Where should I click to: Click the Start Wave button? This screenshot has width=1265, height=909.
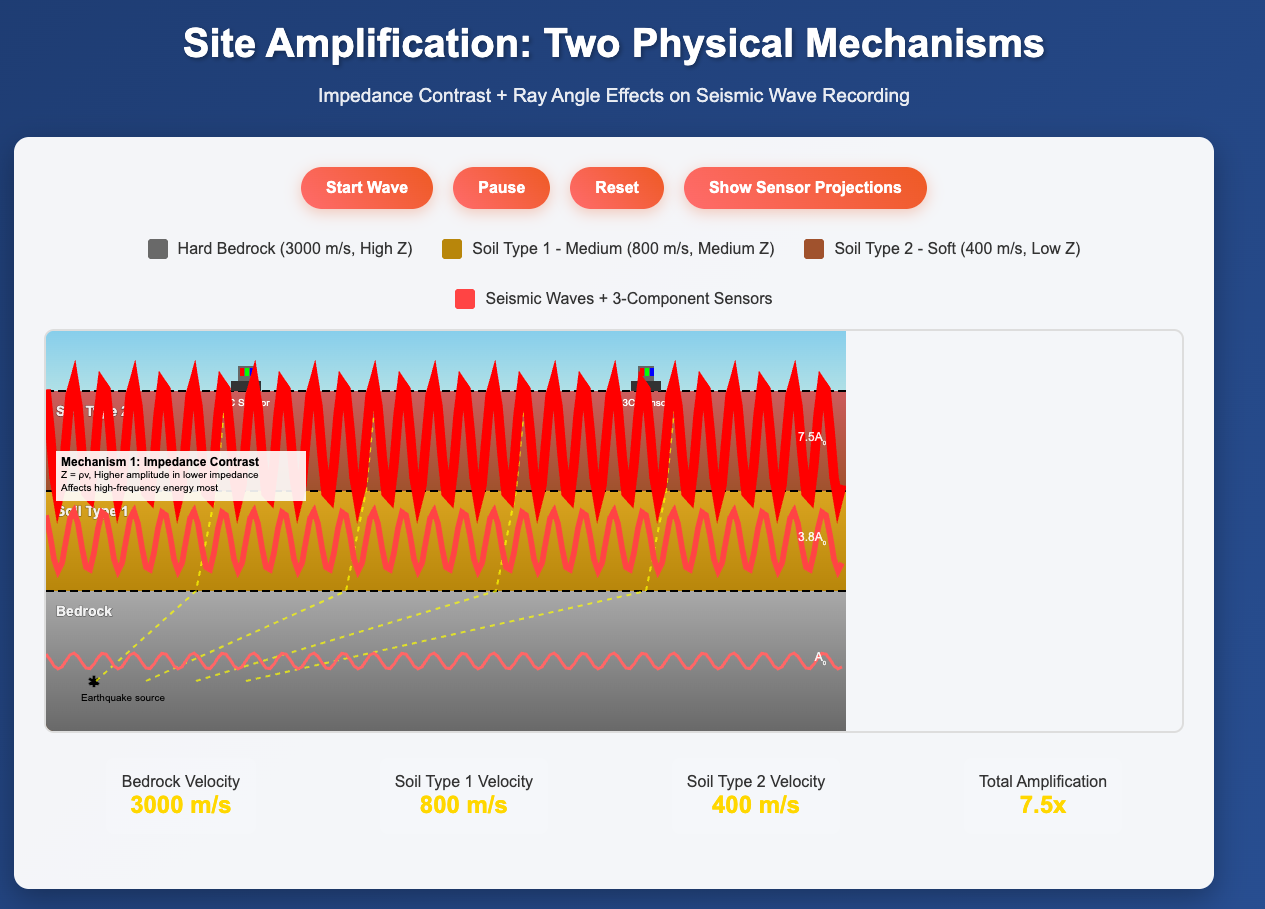[366, 188]
